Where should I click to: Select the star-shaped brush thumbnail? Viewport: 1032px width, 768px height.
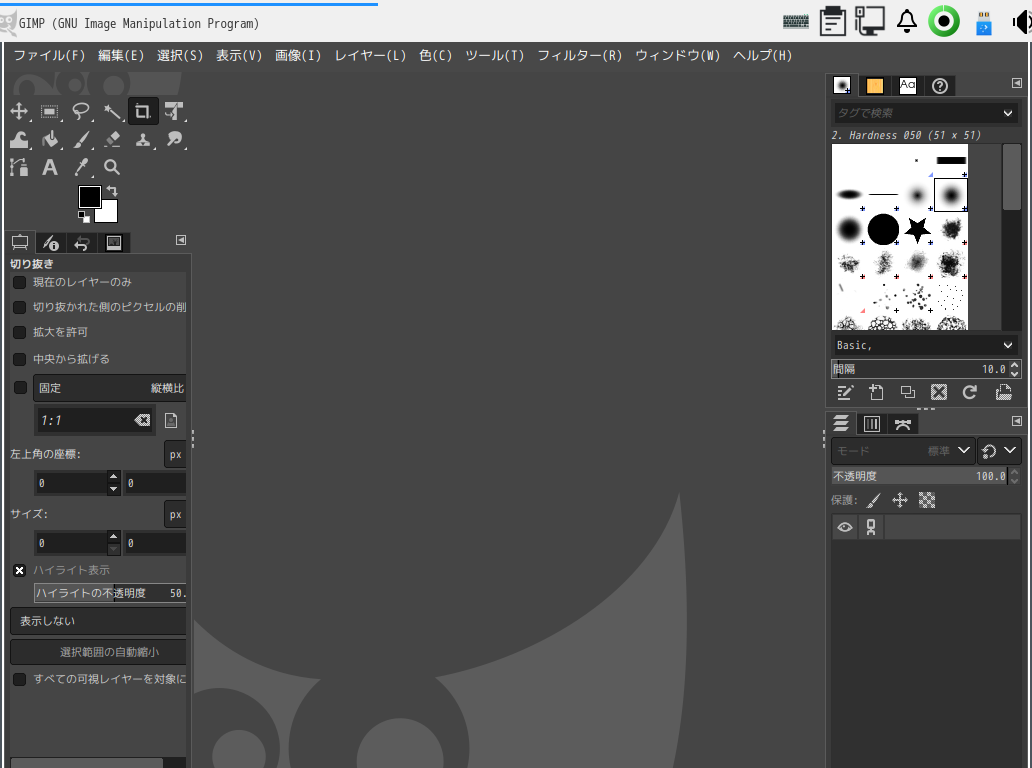click(x=917, y=230)
